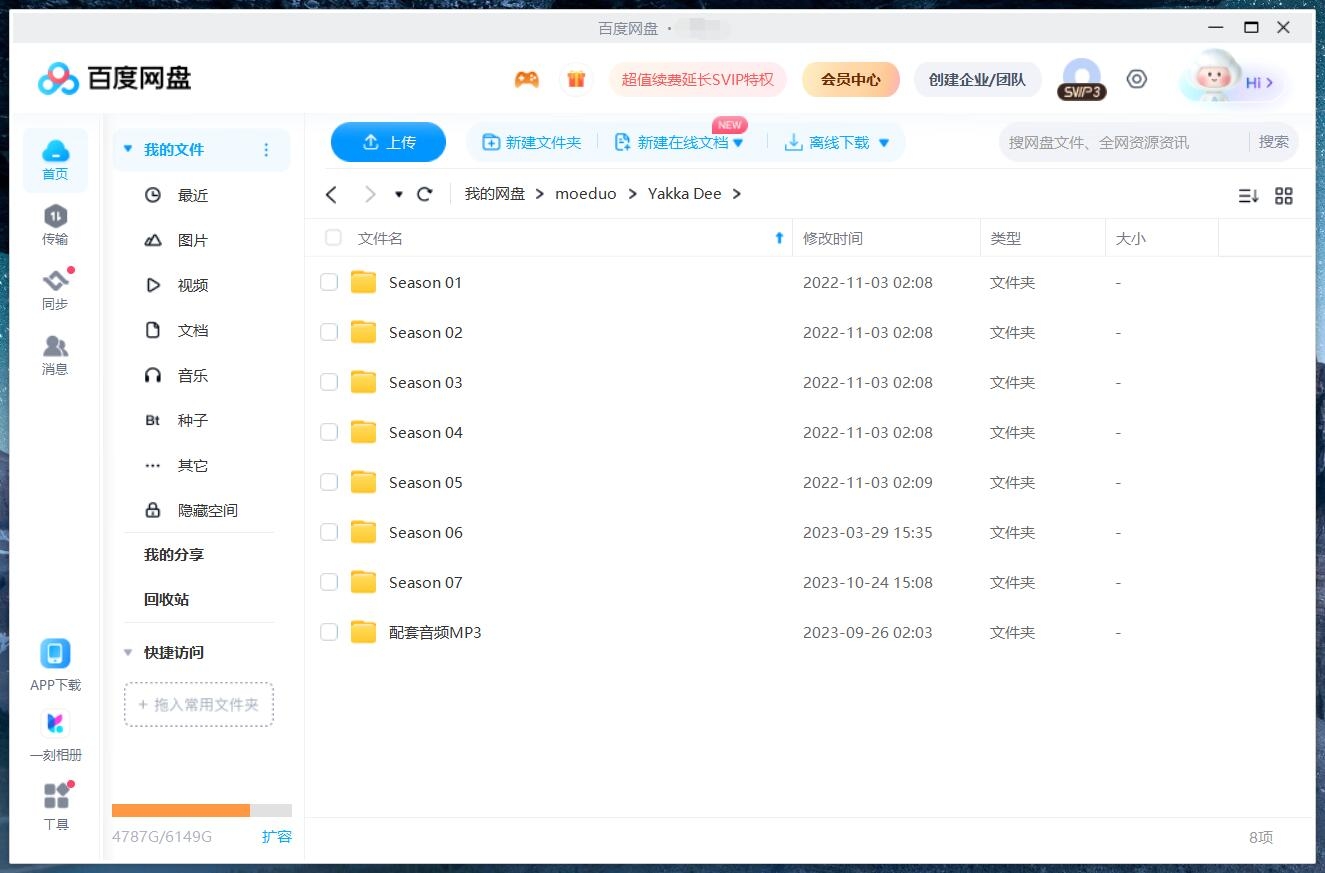
Task: Switch to grid view layout
Action: click(x=1284, y=196)
